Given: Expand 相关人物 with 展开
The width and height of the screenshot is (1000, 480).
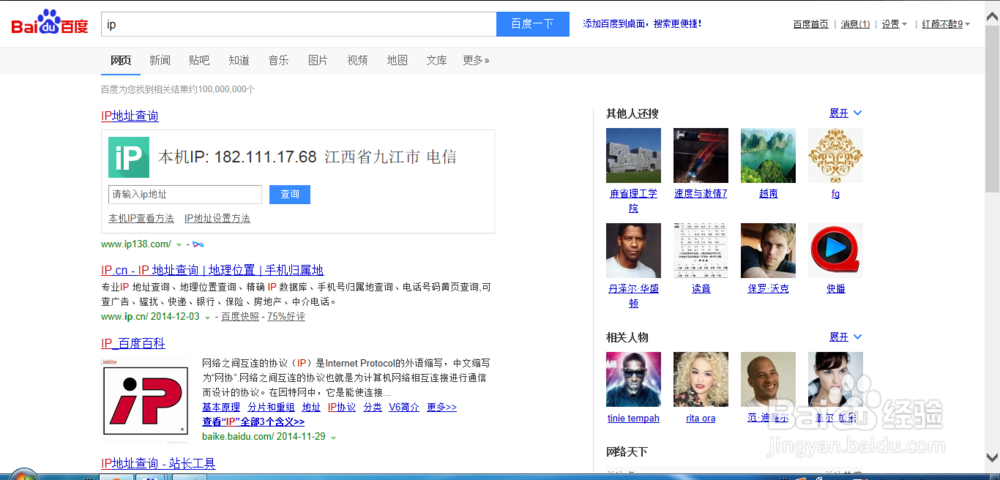Looking at the screenshot, I should pos(846,337).
